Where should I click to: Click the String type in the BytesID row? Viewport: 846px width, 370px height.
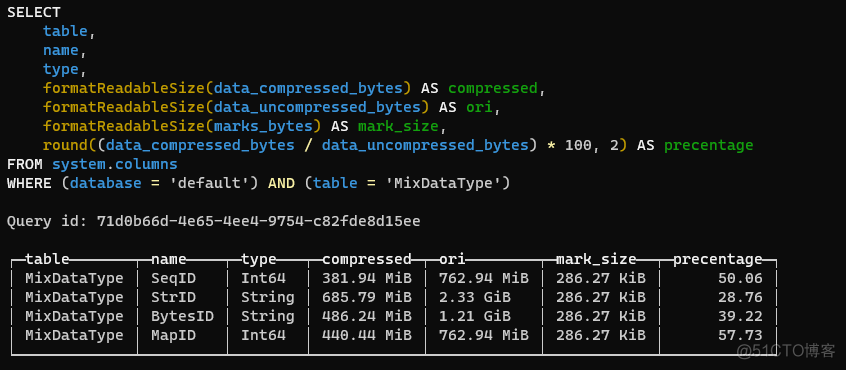tap(268, 316)
